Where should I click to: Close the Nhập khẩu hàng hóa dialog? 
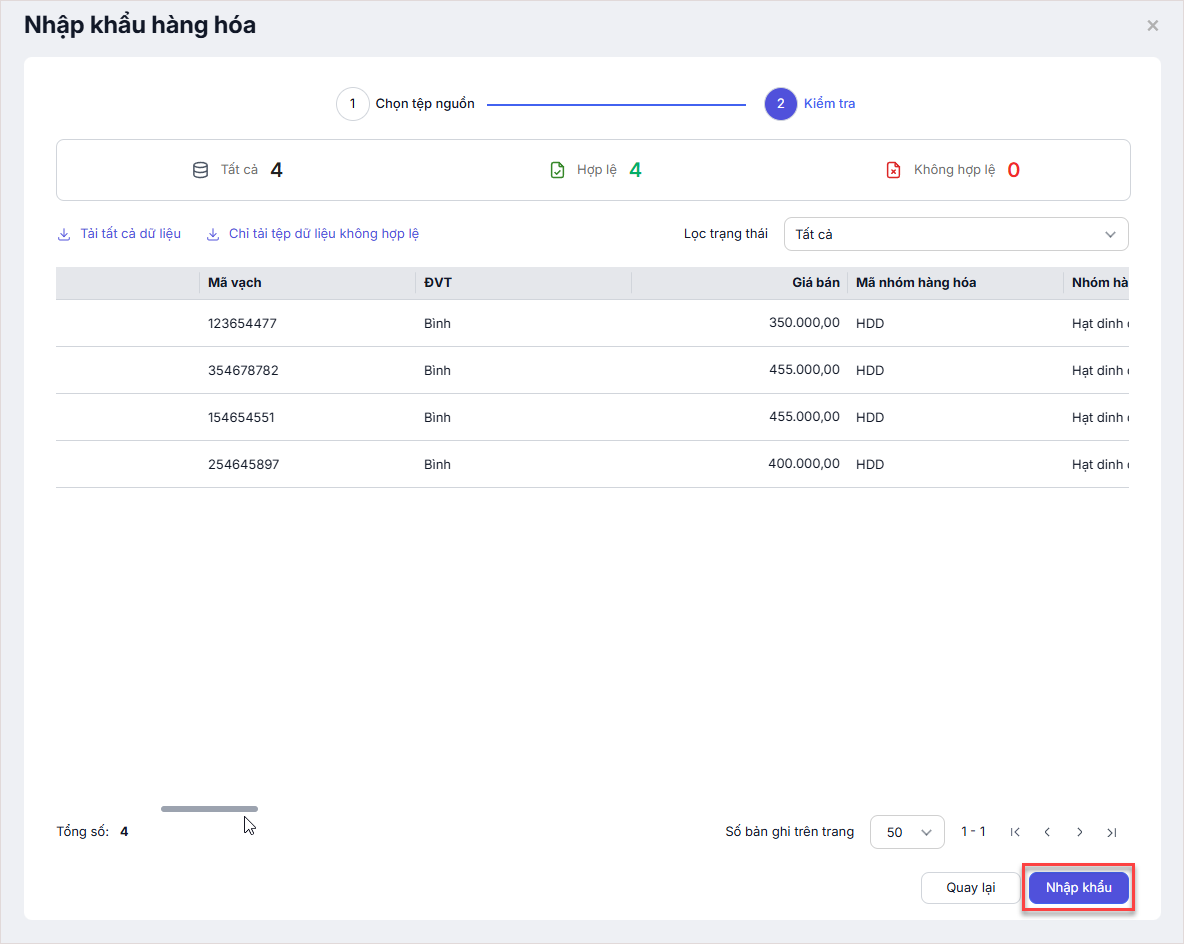(x=1153, y=26)
